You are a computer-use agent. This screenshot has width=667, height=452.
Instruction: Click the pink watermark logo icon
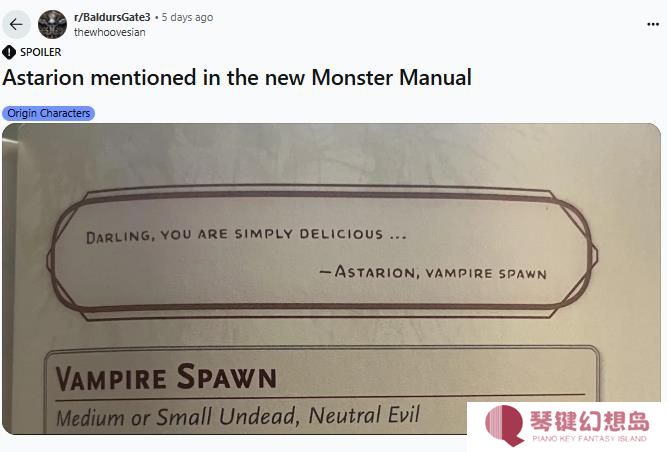(505, 425)
